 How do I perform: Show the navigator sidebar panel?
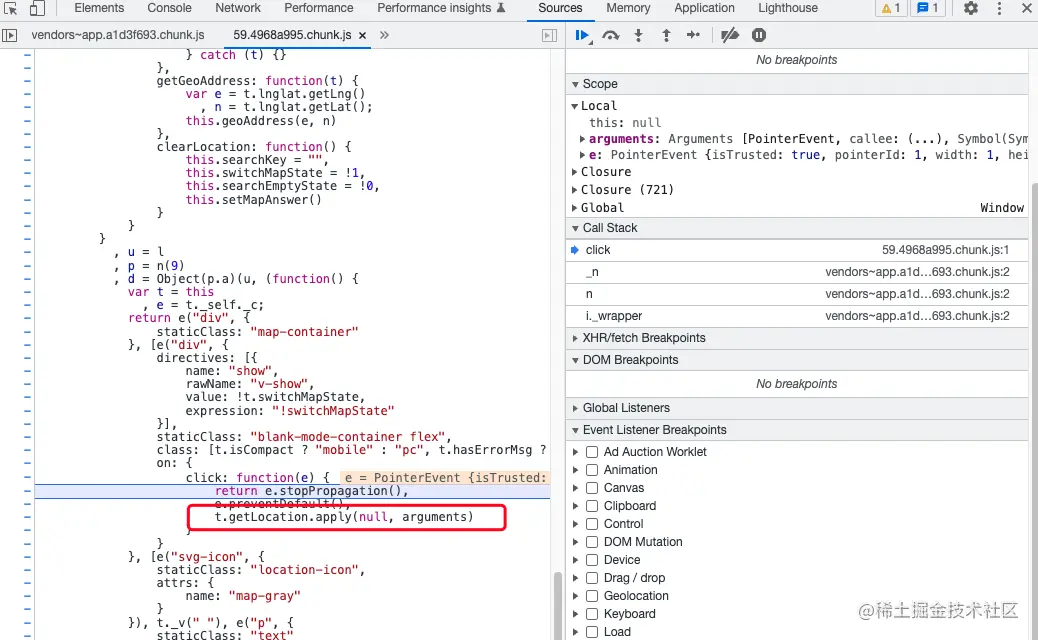point(11,35)
